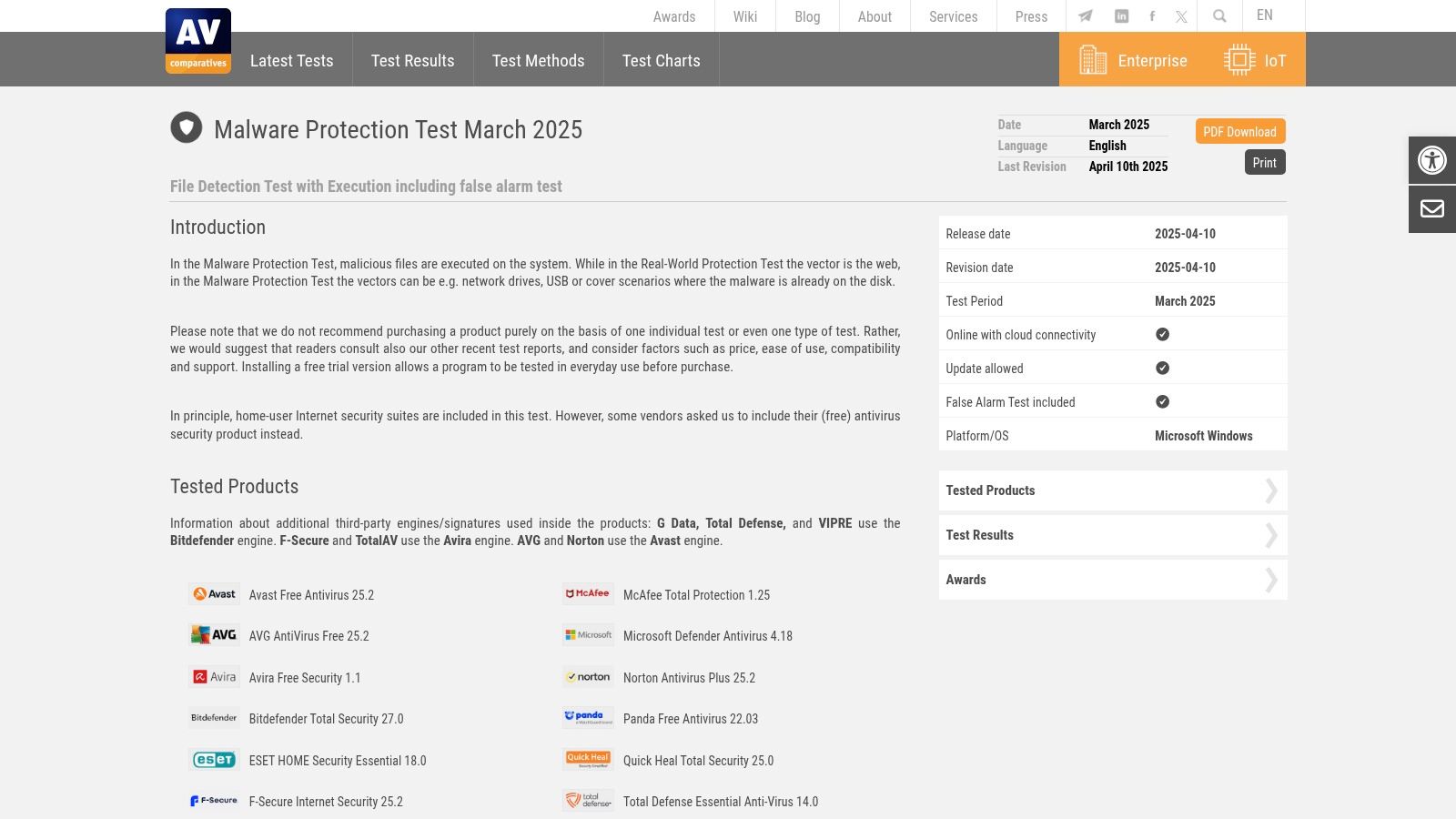Open the Press top link
Image resolution: width=1456 pixels, height=819 pixels.
tap(1031, 16)
